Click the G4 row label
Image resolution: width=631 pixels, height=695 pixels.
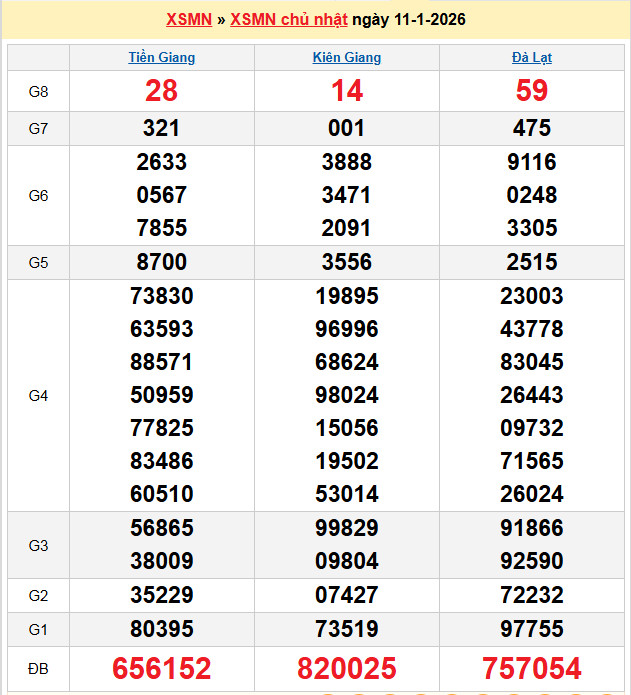38,396
